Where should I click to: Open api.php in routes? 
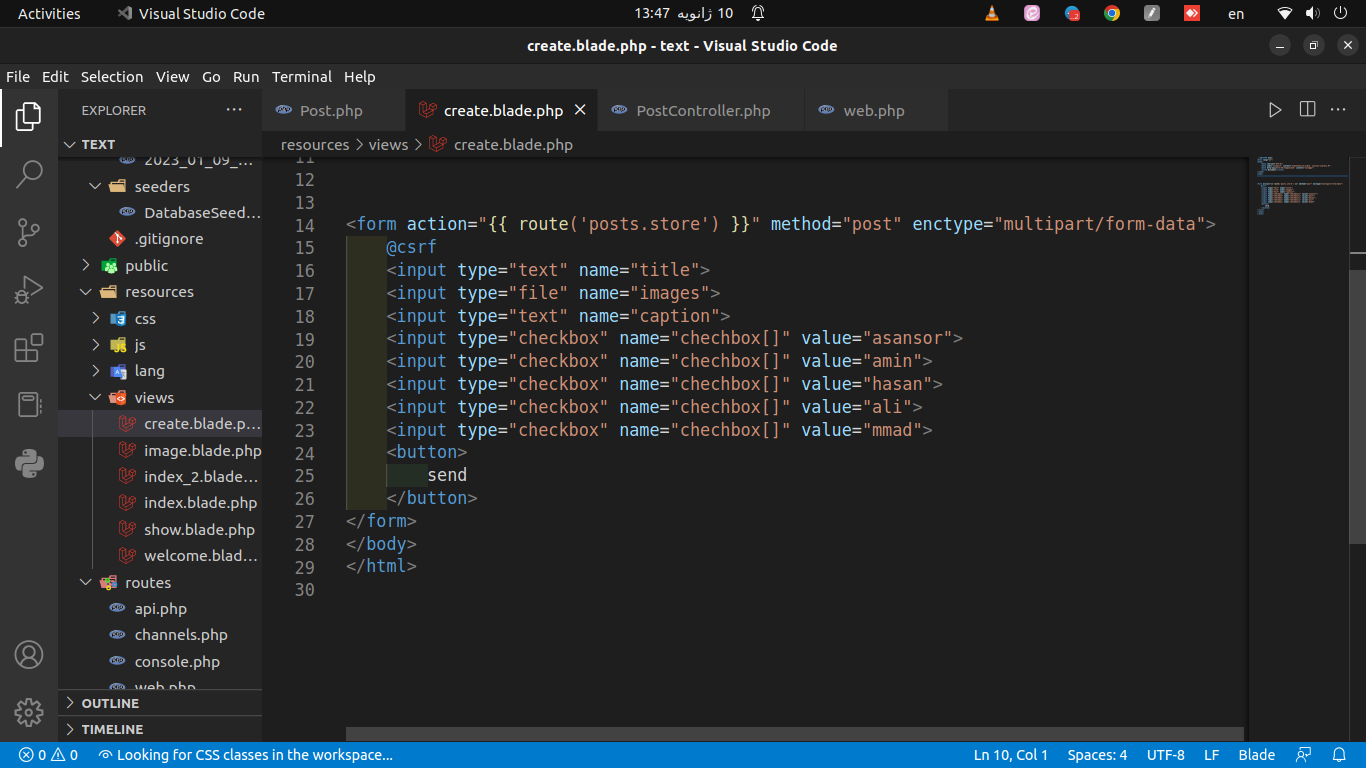pyautogui.click(x=160, y=608)
